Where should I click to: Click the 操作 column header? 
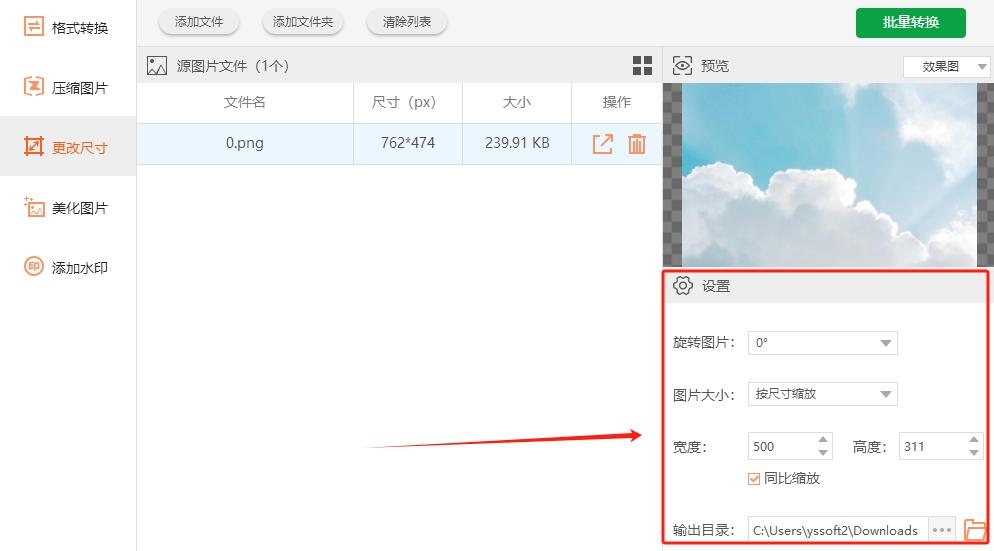tap(617, 103)
